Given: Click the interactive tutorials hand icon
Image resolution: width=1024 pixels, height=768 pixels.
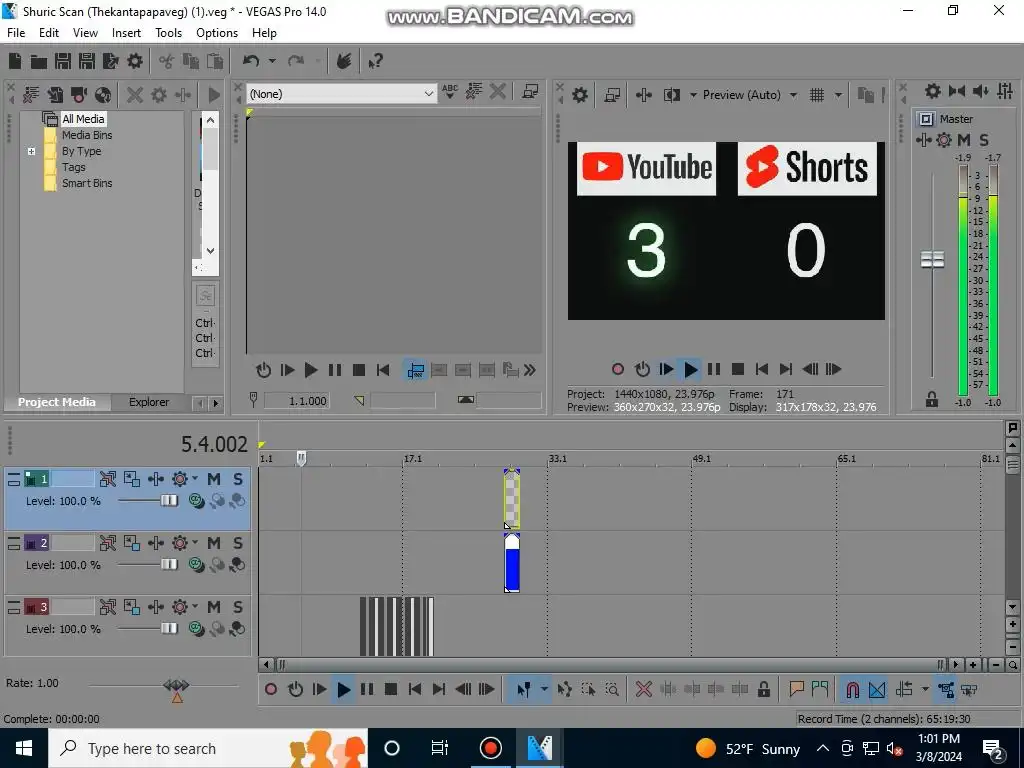Looking at the screenshot, I should [344, 61].
